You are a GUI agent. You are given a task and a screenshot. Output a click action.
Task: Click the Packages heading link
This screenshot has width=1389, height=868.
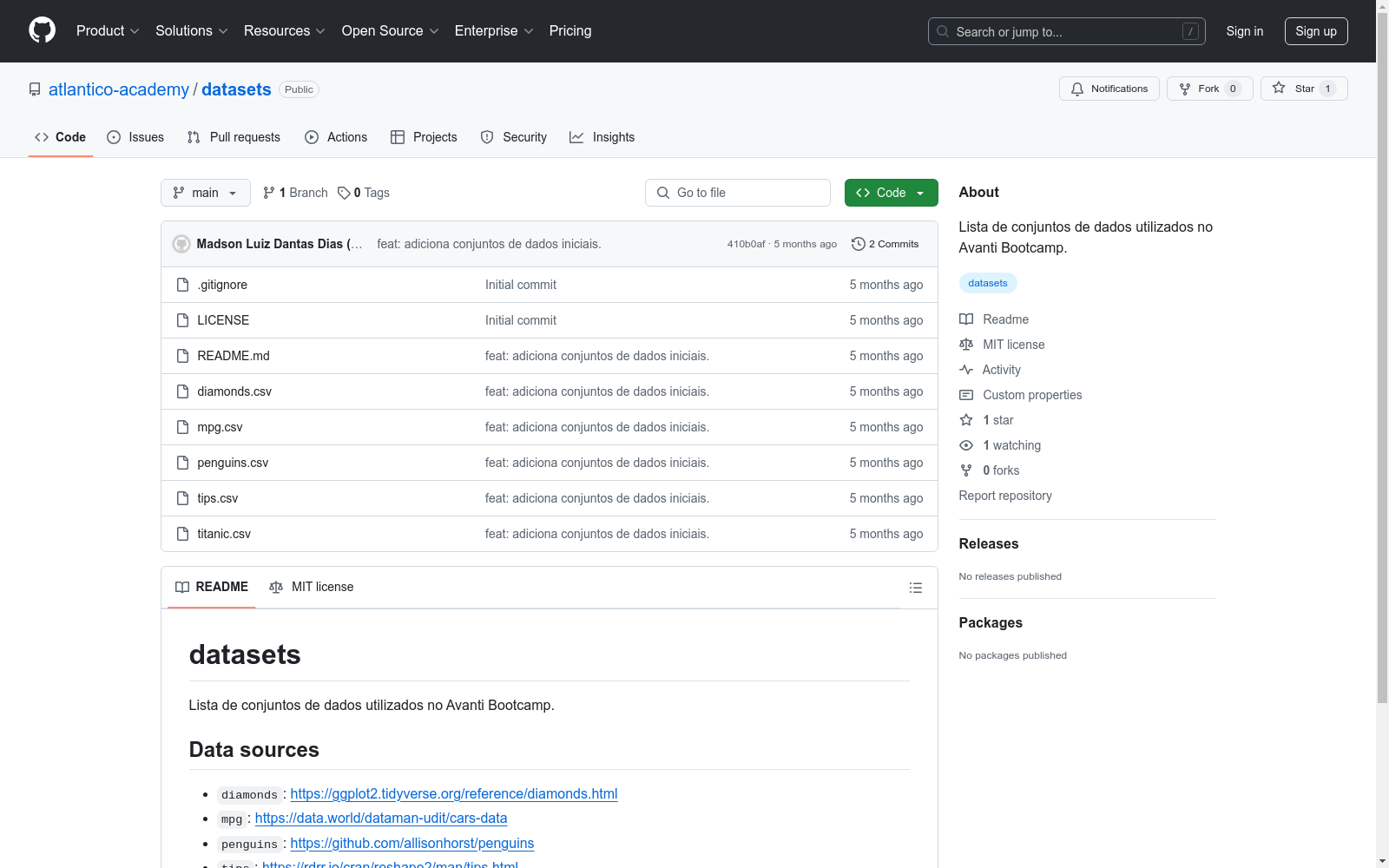click(991, 622)
